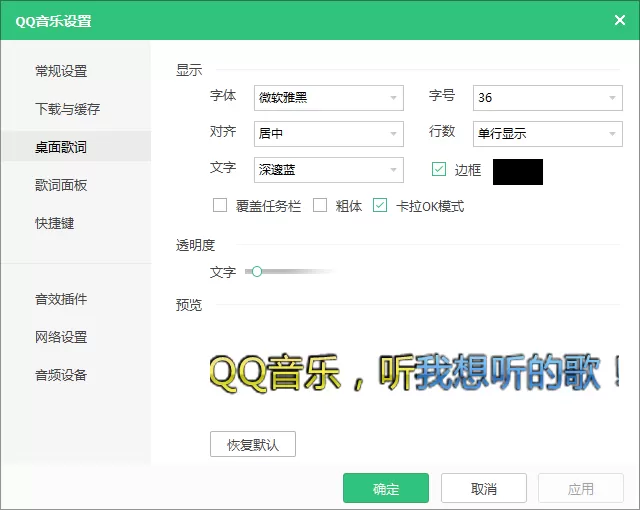
Task: Confirm settings with 确定 button
Action: [x=386, y=488]
